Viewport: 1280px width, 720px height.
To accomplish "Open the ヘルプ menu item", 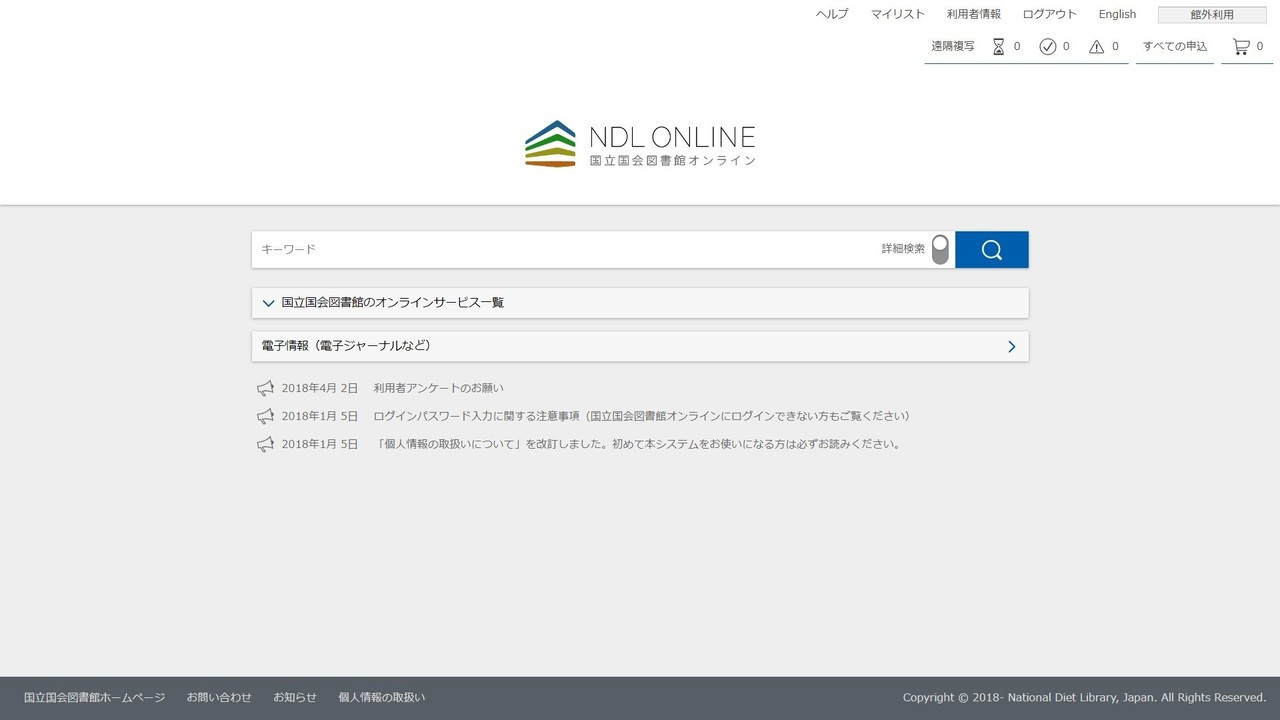I will [832, 14].
